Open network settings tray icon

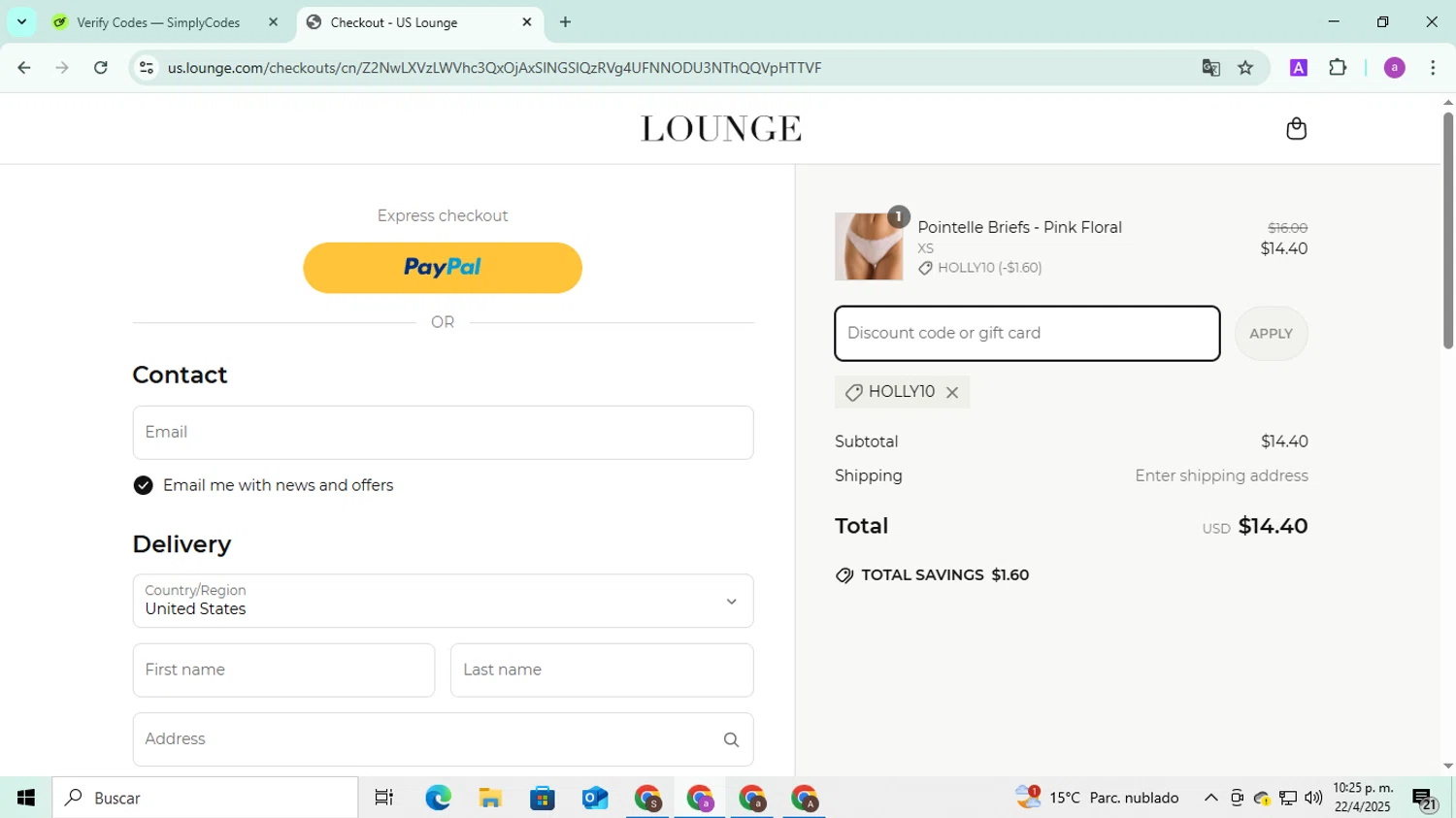1288,798
